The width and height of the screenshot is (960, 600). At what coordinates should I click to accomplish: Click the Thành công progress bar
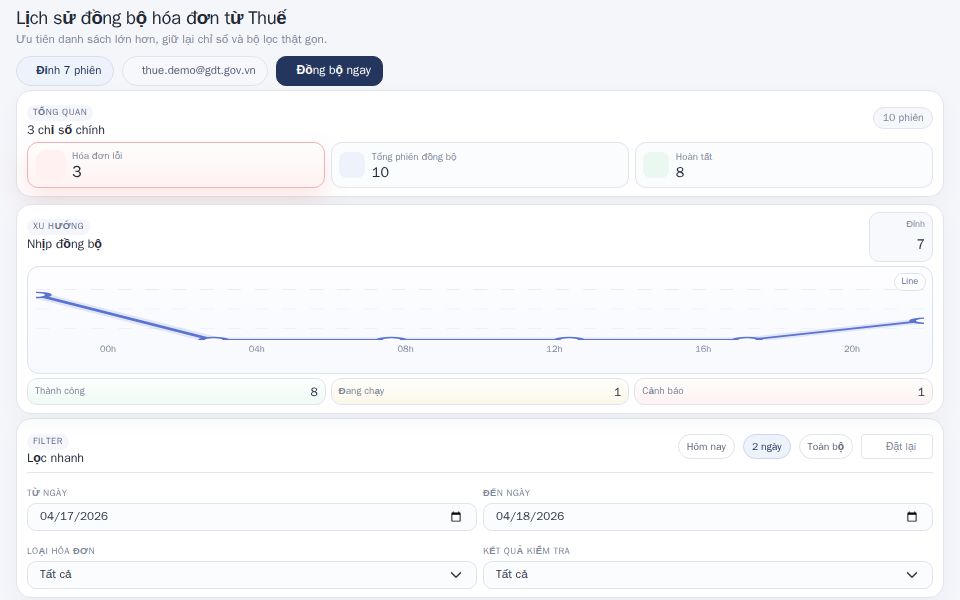point(176,391)
